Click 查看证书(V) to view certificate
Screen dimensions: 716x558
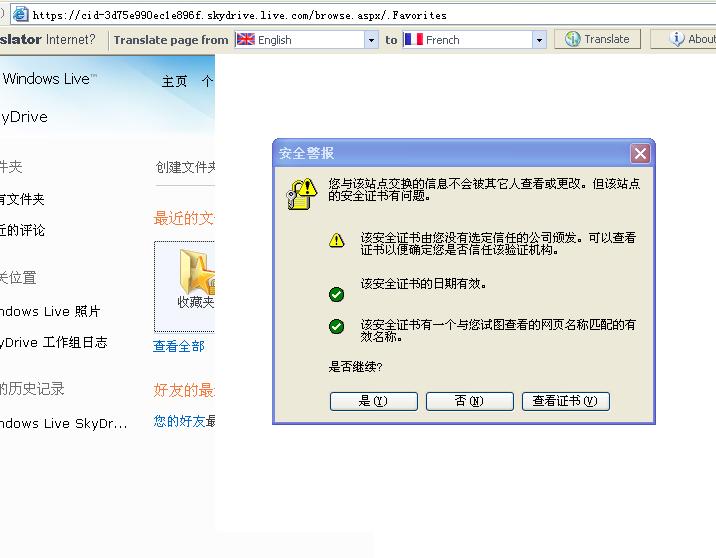(565, 401)
